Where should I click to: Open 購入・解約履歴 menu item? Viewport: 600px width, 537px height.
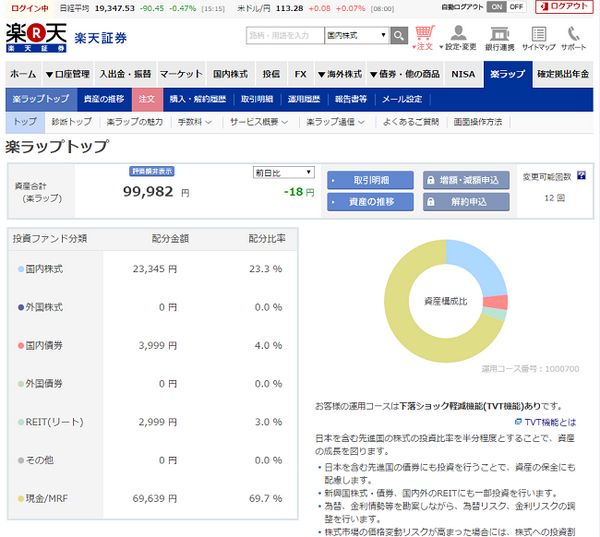[x=198, y=99]
